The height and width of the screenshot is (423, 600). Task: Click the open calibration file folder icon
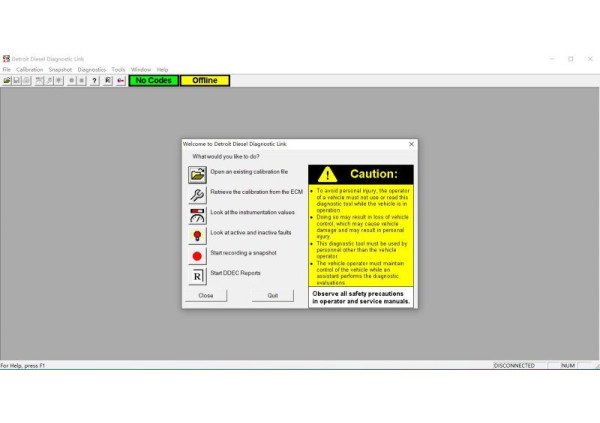(197, 174)
